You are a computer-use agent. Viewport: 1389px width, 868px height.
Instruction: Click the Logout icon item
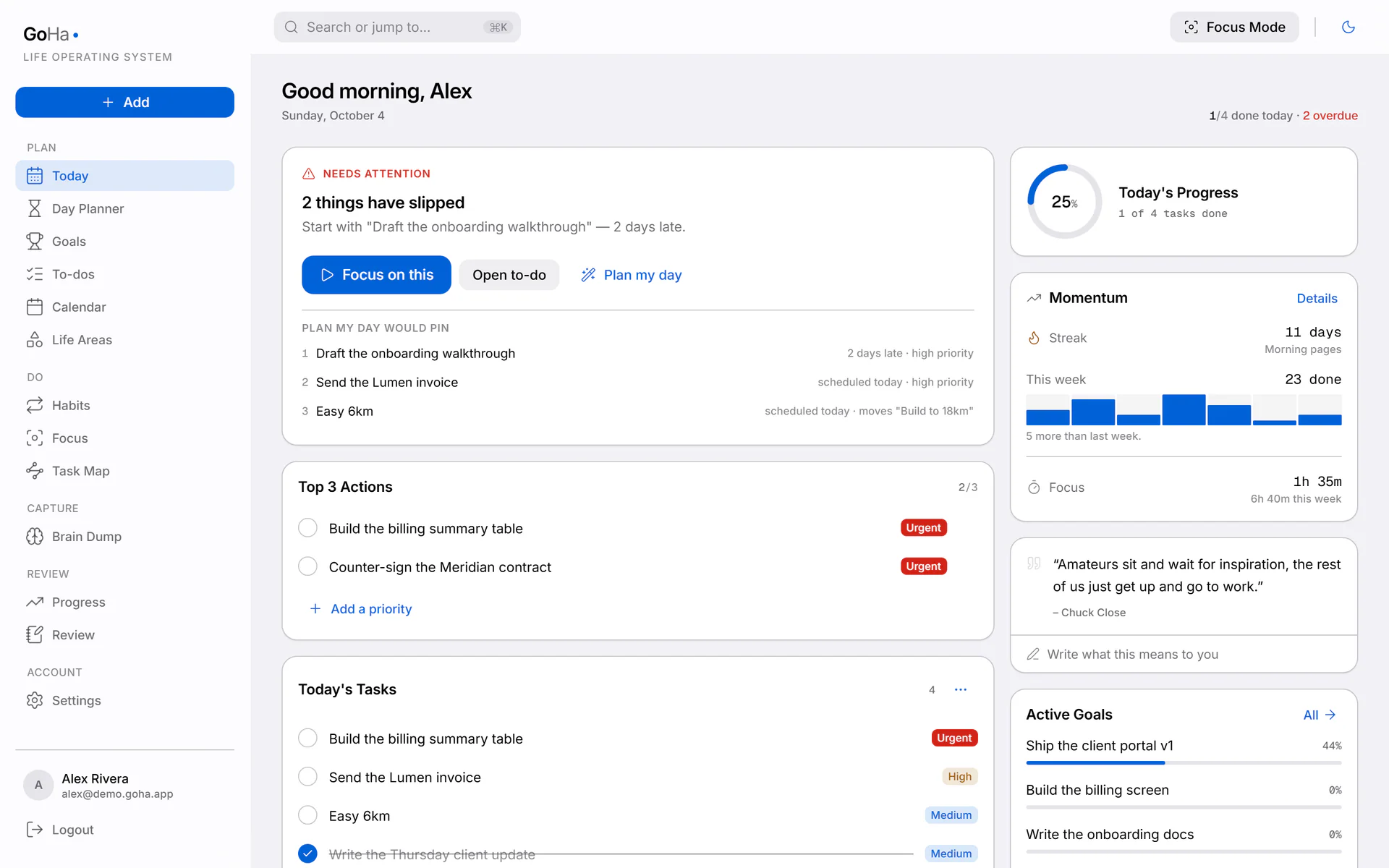point(124,830)
